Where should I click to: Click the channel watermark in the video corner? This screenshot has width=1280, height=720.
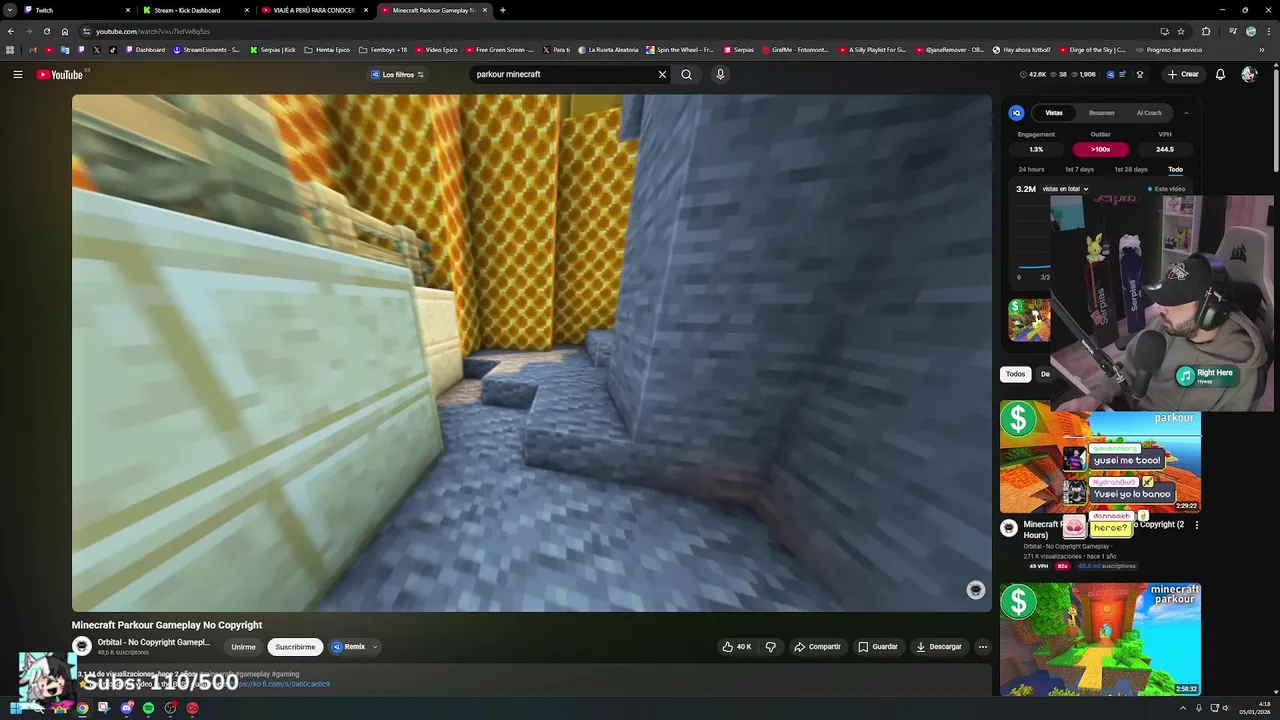click(x=976, y=590)
